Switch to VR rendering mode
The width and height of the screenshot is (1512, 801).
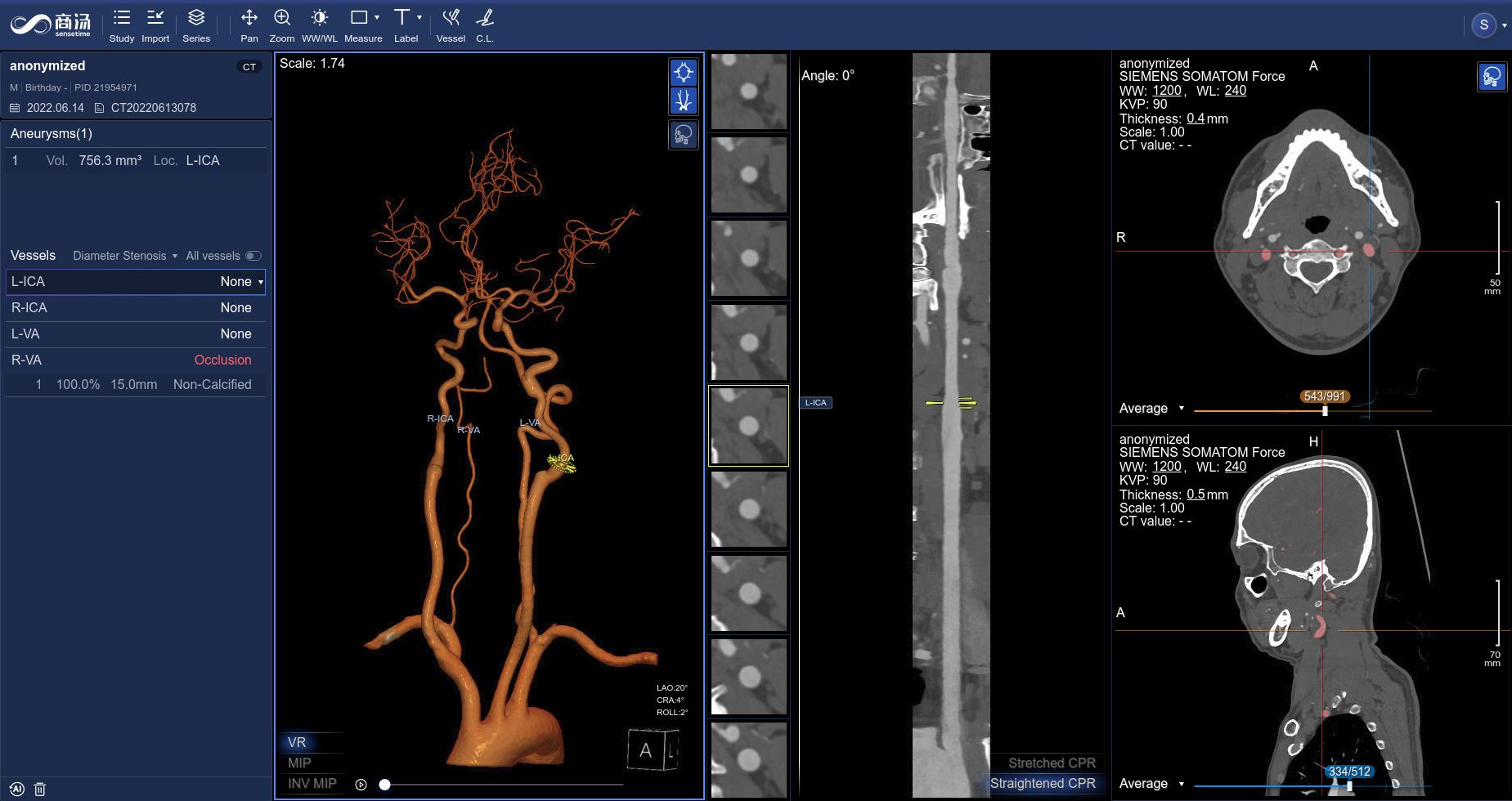pyautogui.click(x=297, y=742)
